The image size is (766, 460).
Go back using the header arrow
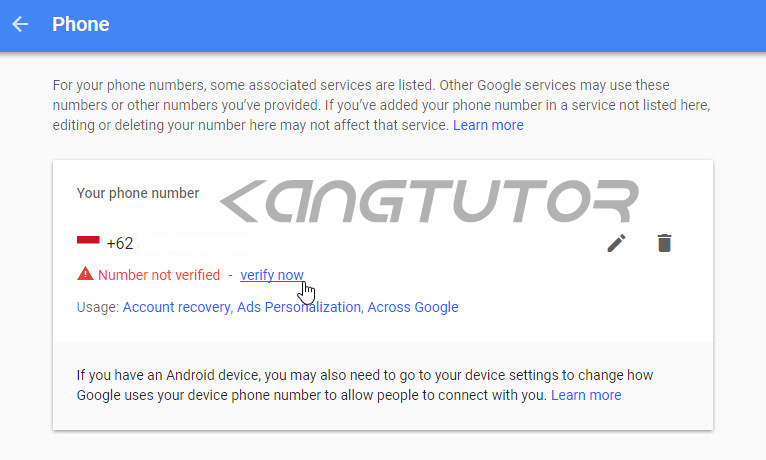20,24
